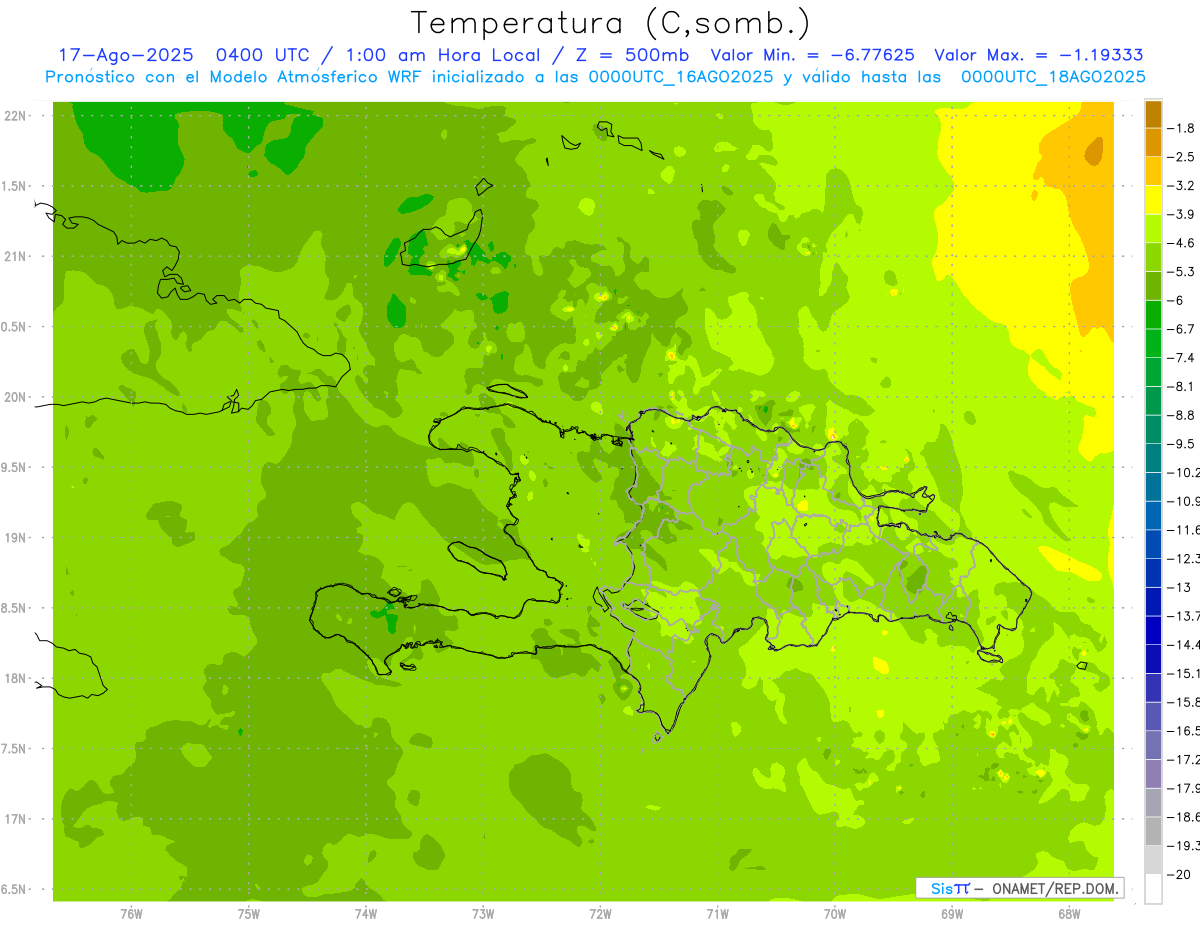Click the legend swatch between -3.9 and -4.6
Viewport: 1200px width, 927px height.
point(1153,229)
